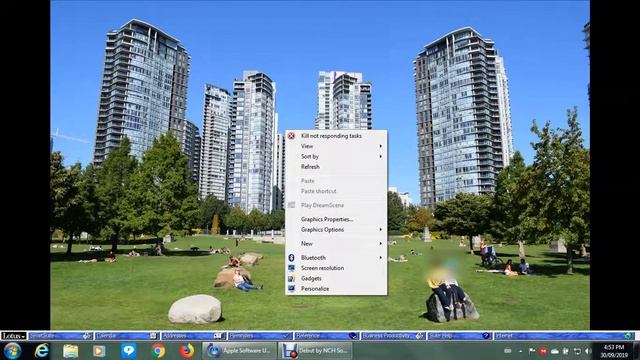Expand the Graphics Options arrow
Viewport: 640px width, 360px height.
[380, 230]
